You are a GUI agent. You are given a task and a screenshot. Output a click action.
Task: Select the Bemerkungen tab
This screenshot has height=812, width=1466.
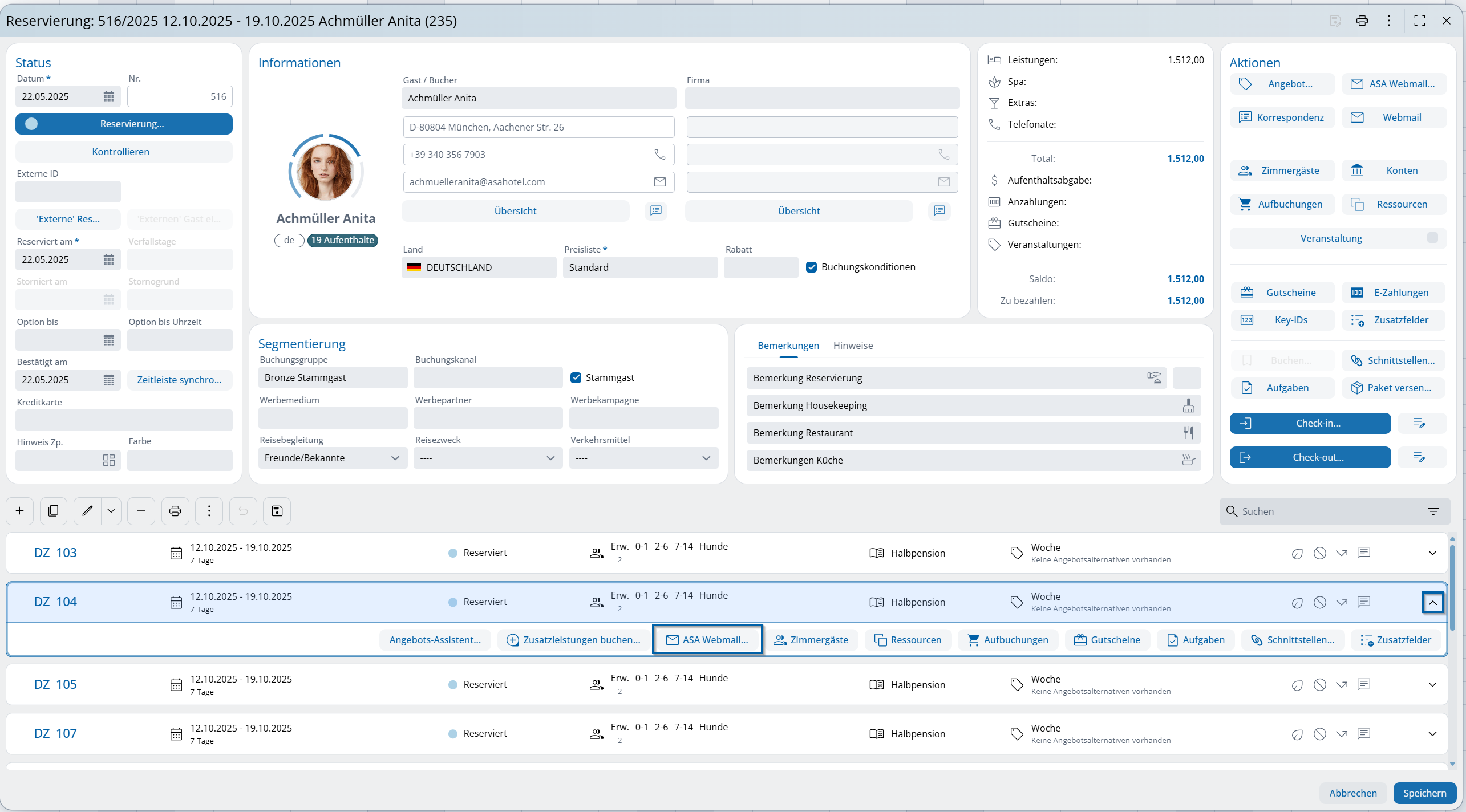tap(788, 346)
